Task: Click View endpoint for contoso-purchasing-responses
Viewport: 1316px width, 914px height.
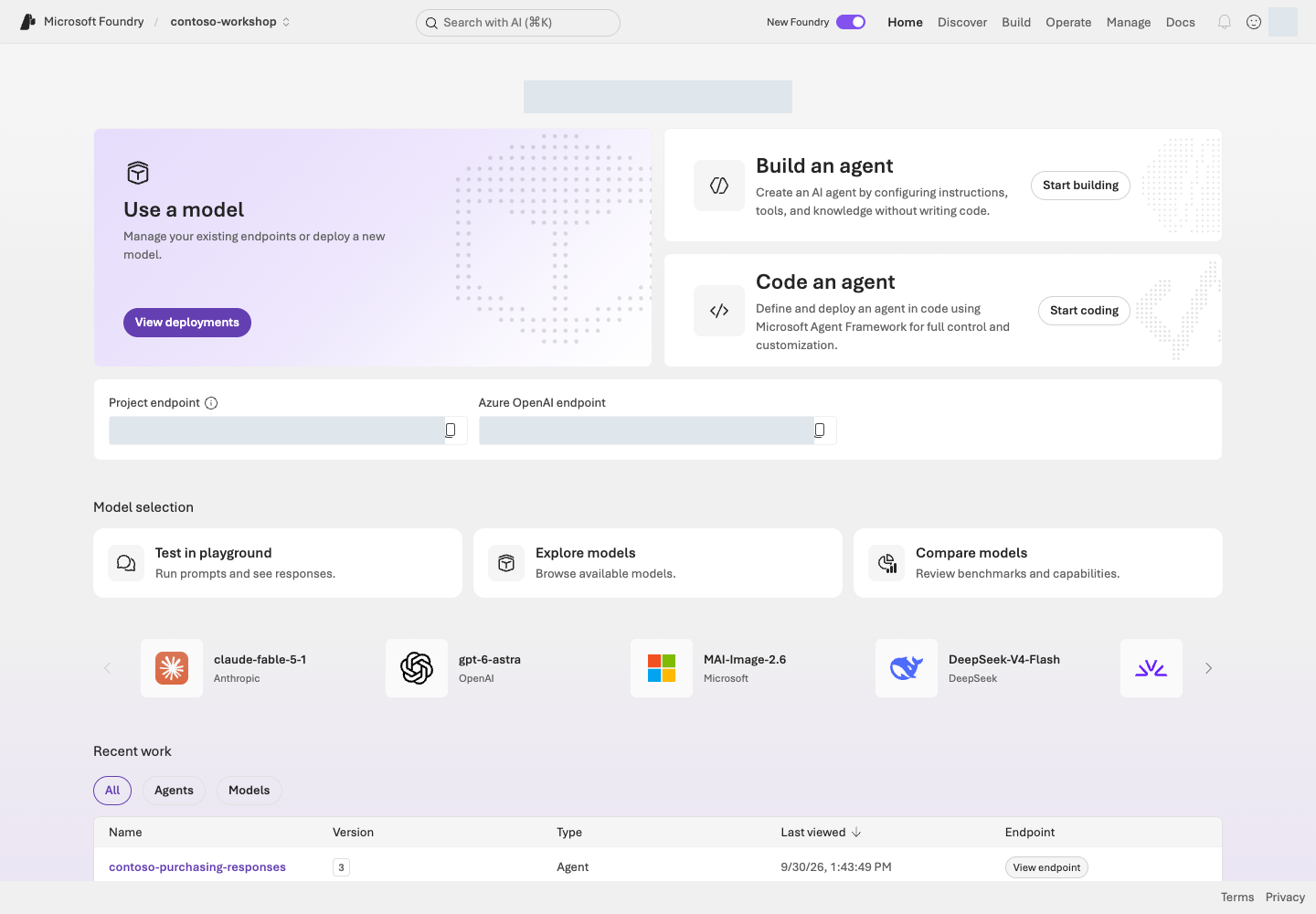Action: (x=1046, y=867)
